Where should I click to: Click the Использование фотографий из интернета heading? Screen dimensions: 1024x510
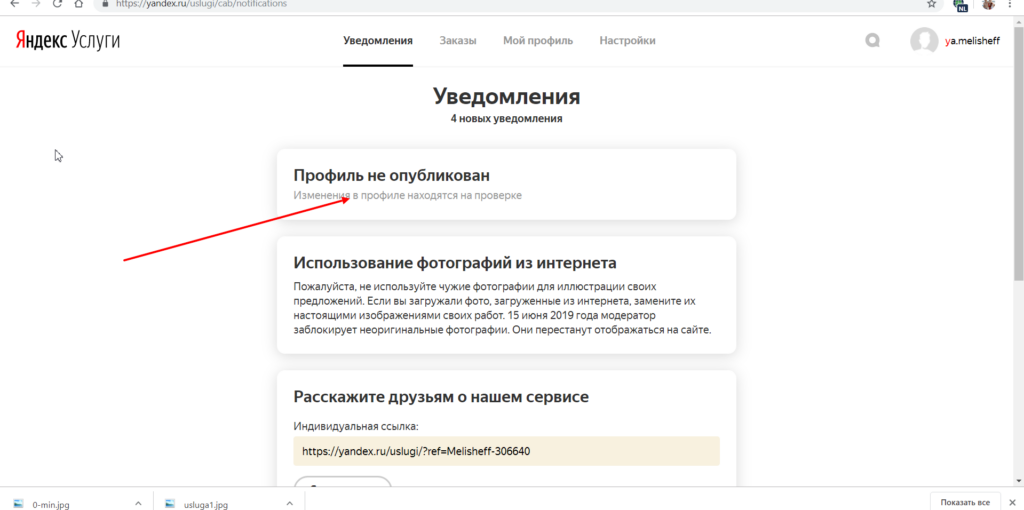click(455, 263)
